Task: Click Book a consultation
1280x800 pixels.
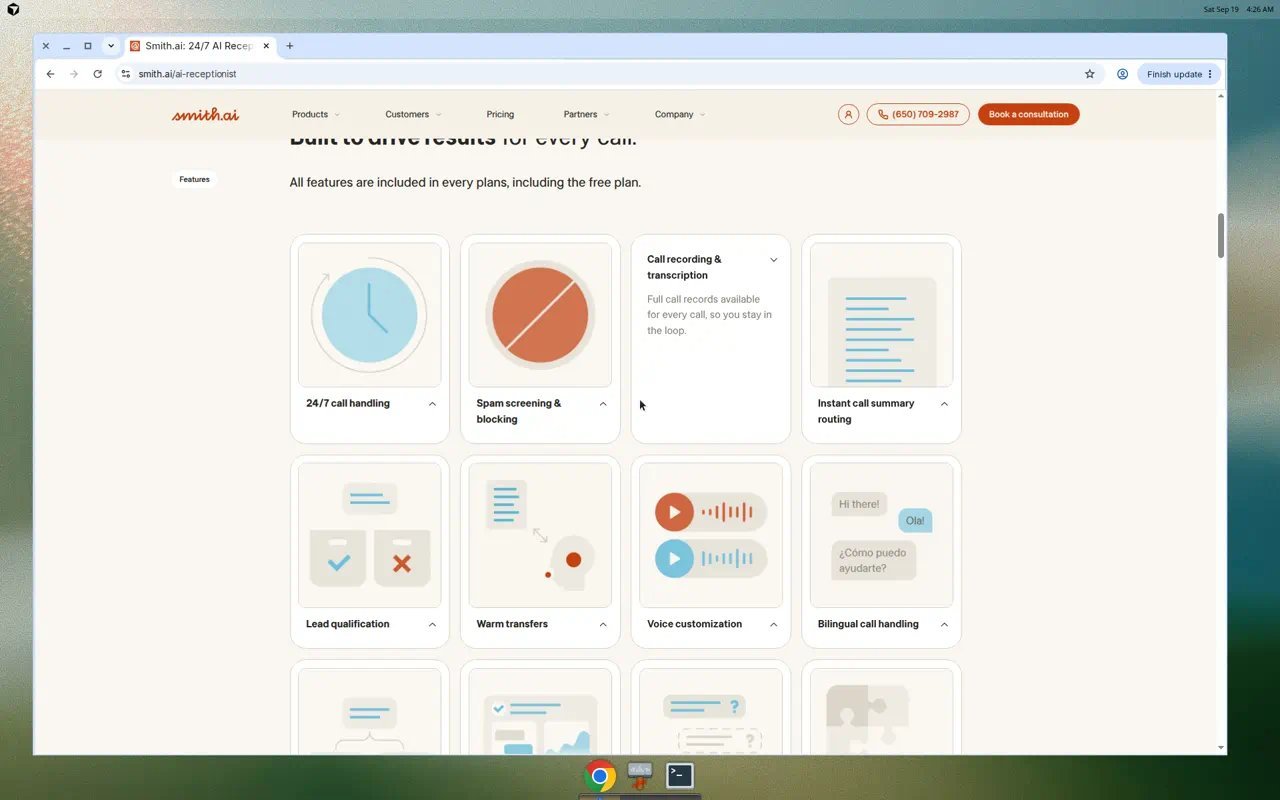Action: point(1028,114)
